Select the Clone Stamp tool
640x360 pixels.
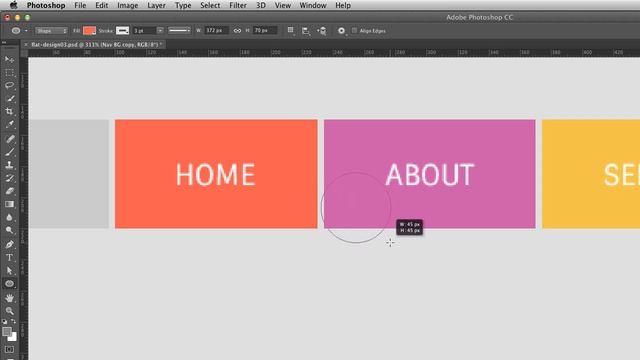pyautogui.click(x=9, y=165)
